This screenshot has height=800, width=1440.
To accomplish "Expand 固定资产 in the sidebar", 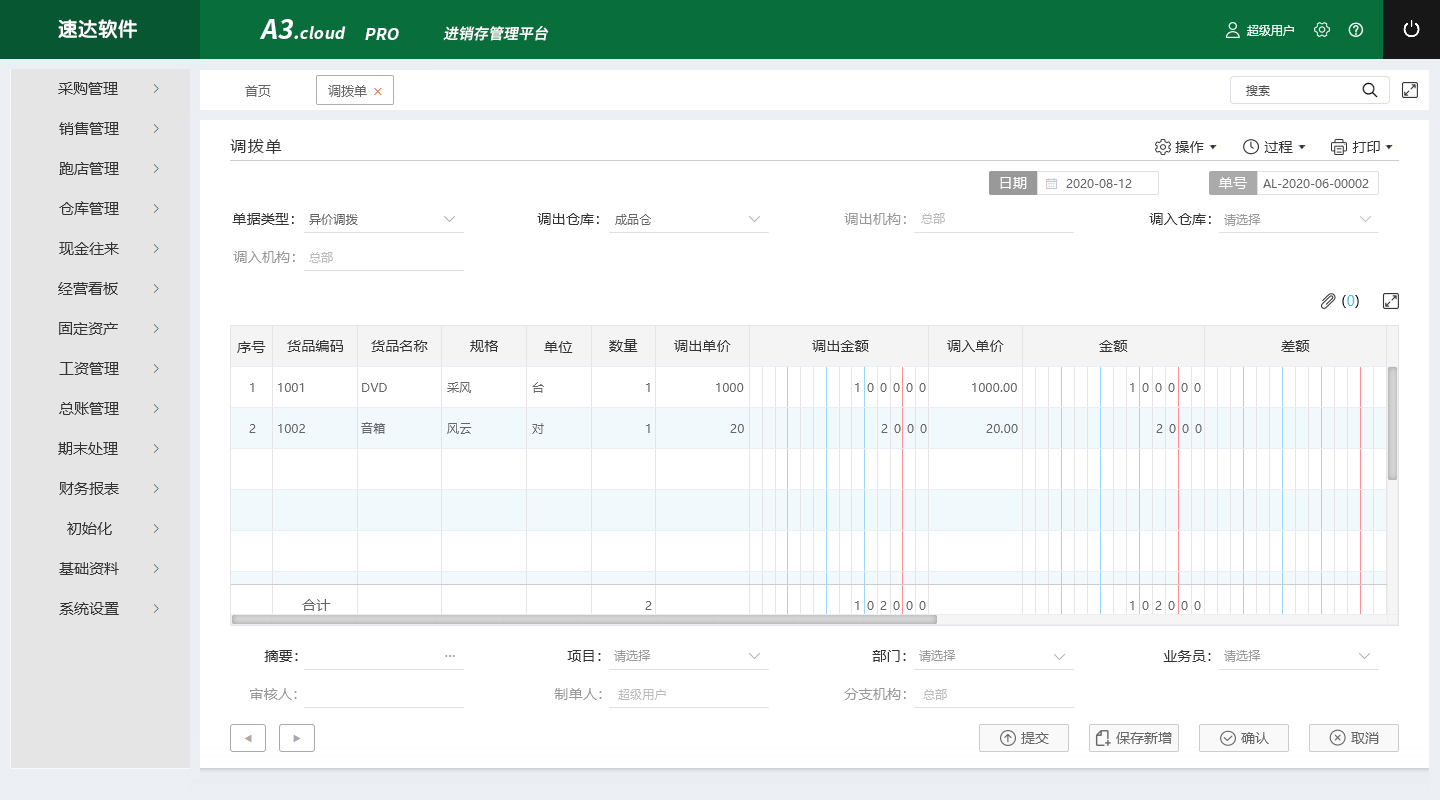I will (x=100, y=329).
